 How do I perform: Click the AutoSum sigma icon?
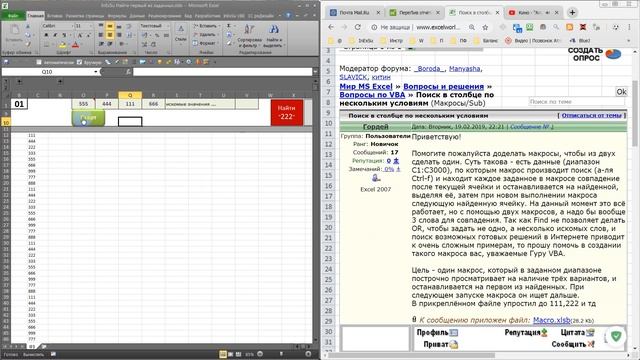229,26
